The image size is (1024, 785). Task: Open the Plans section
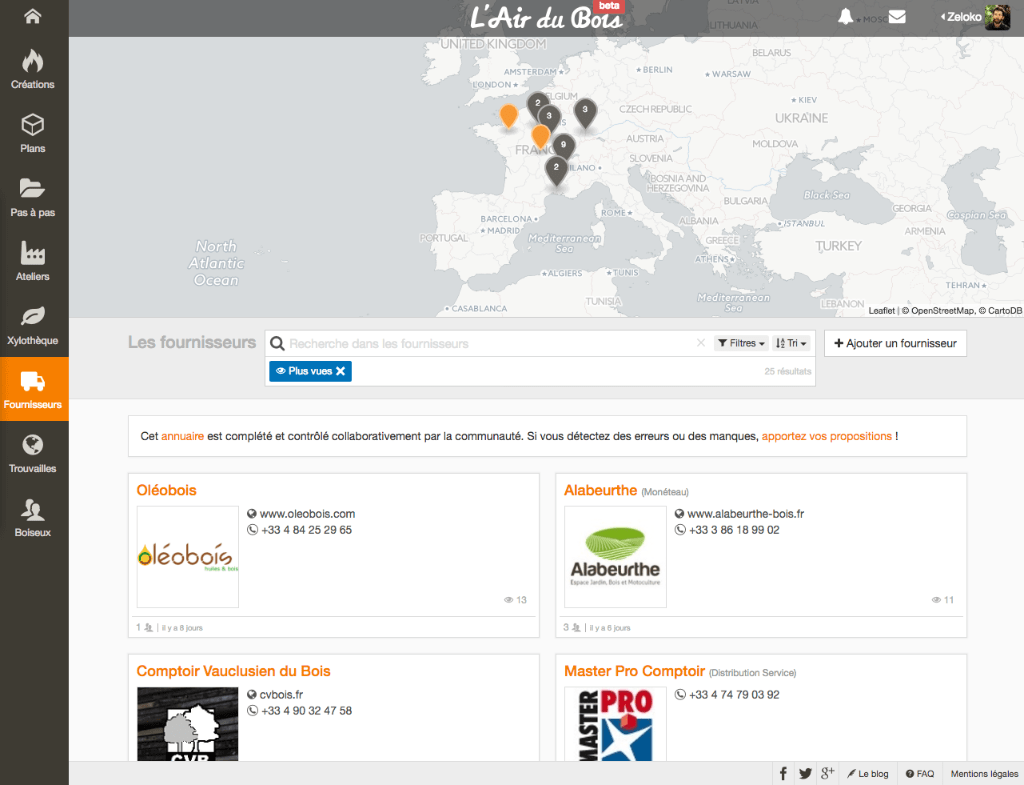tap(33, 133)
